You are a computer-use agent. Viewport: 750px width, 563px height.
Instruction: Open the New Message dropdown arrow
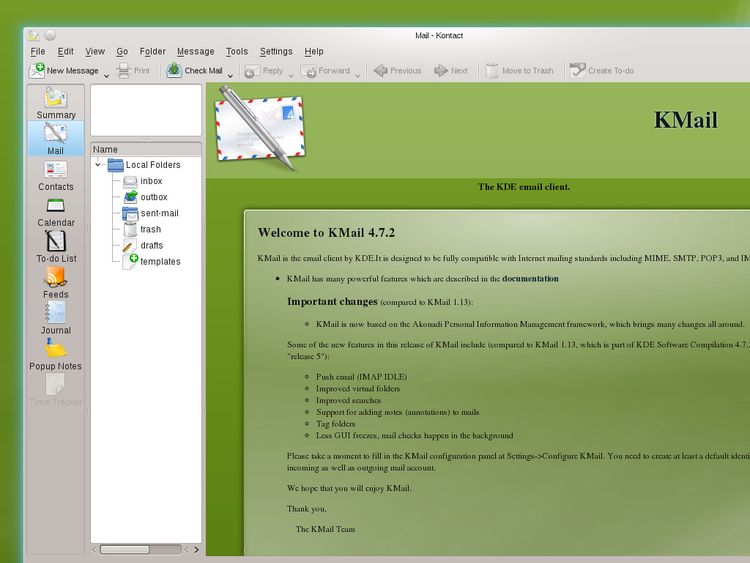click(107, 73)
